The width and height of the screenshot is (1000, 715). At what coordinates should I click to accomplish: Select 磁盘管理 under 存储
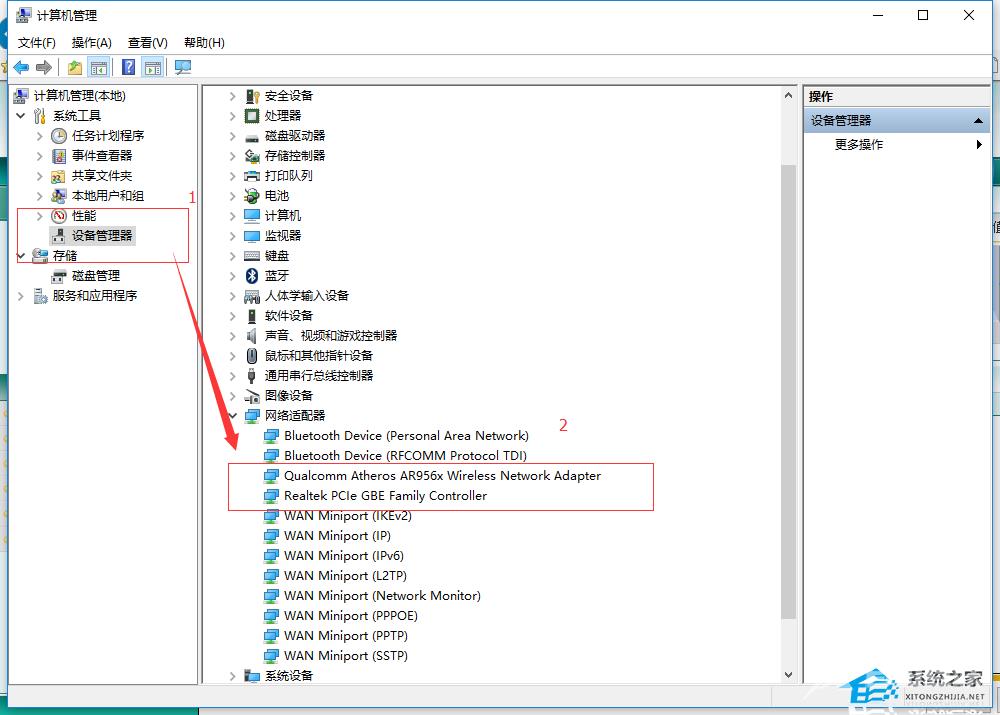96,275
